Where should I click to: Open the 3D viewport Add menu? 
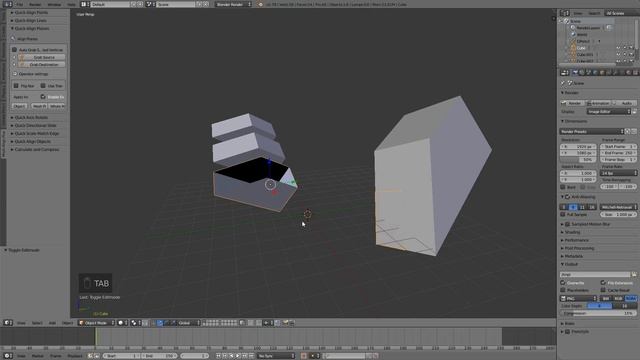(52, 323)
